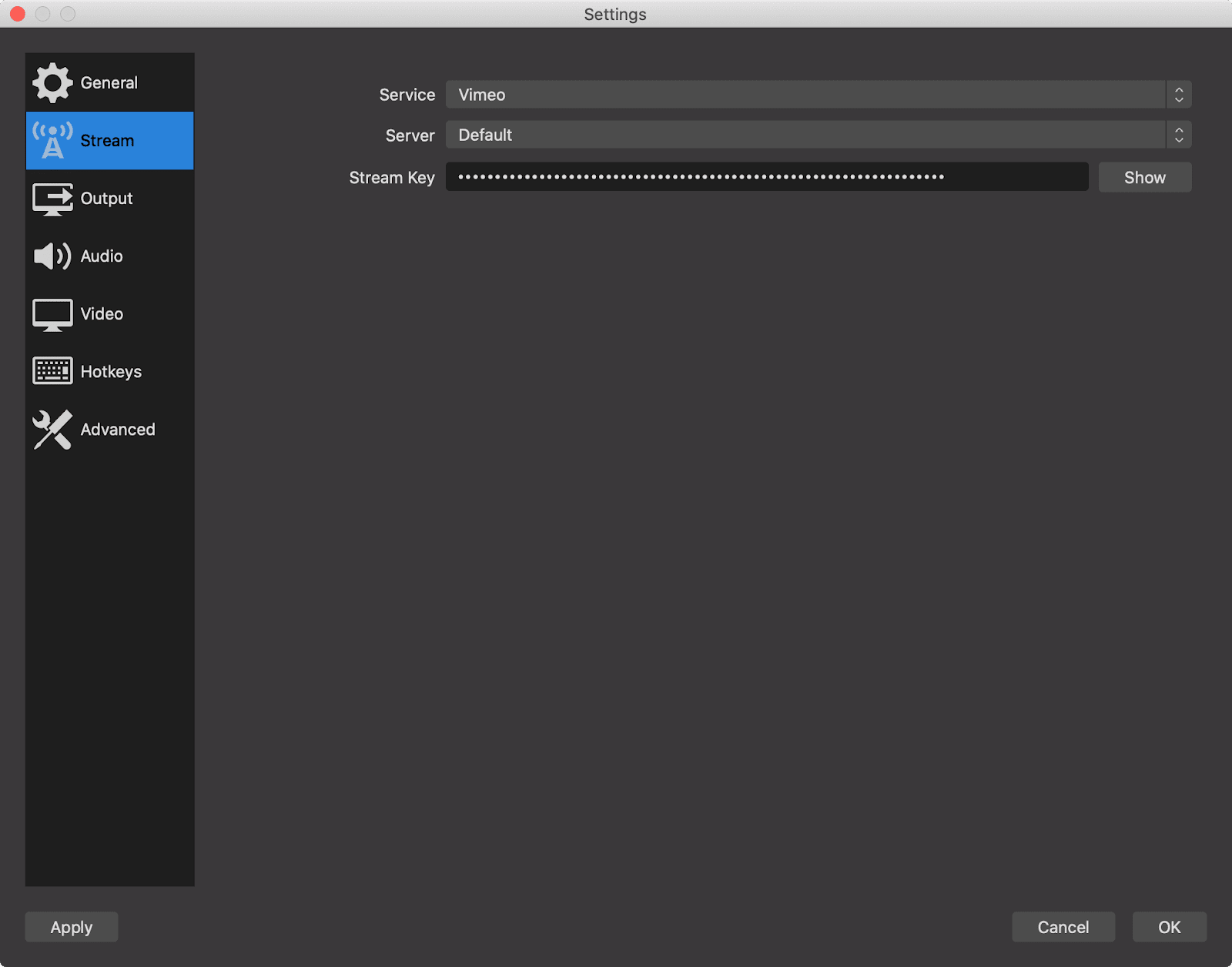Click the Video display icon
This screenshot has width=1232, height=967.
[x=52, y=315]
